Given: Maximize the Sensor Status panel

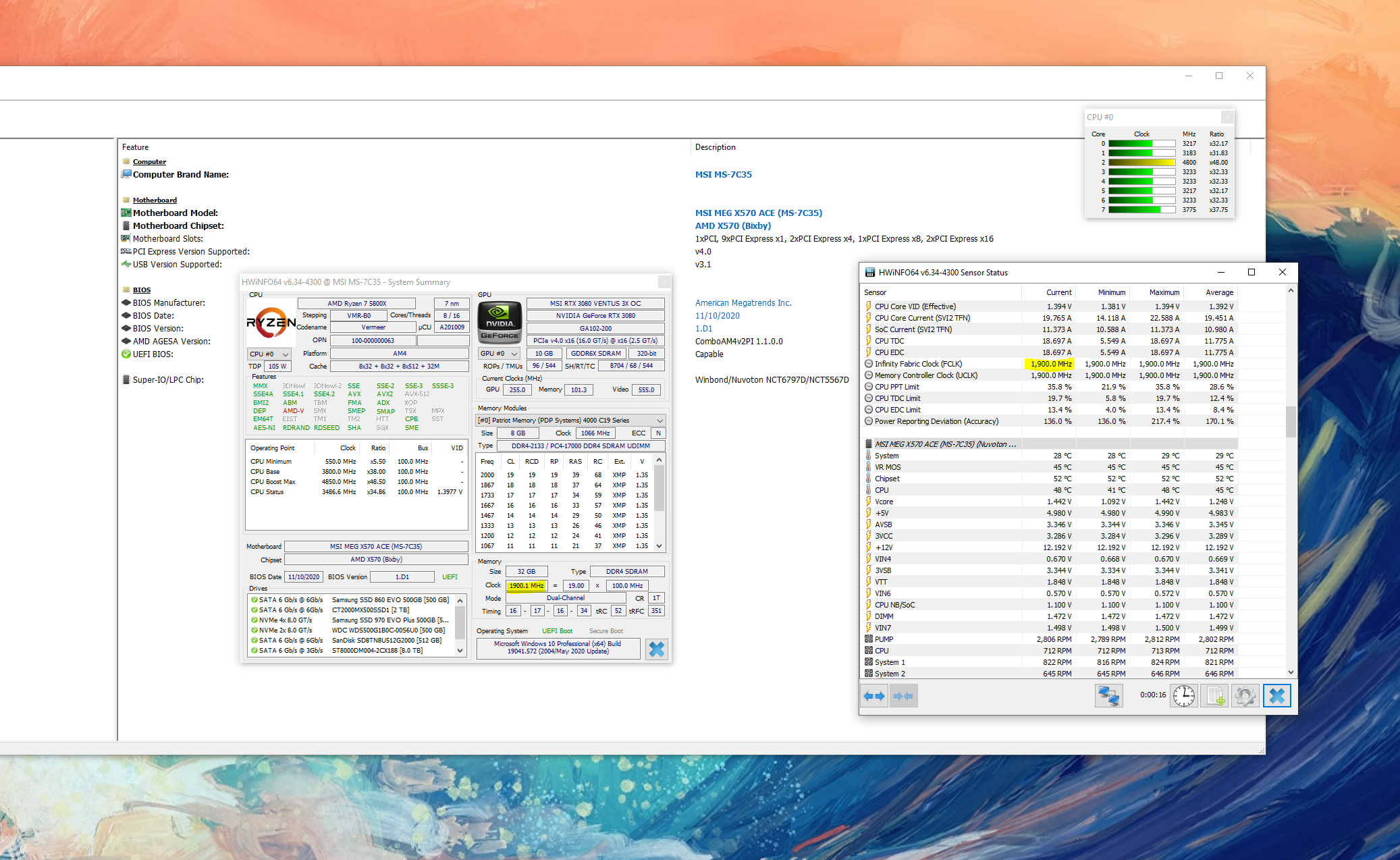Looking at the screenshot, I should click(1251, 272).
